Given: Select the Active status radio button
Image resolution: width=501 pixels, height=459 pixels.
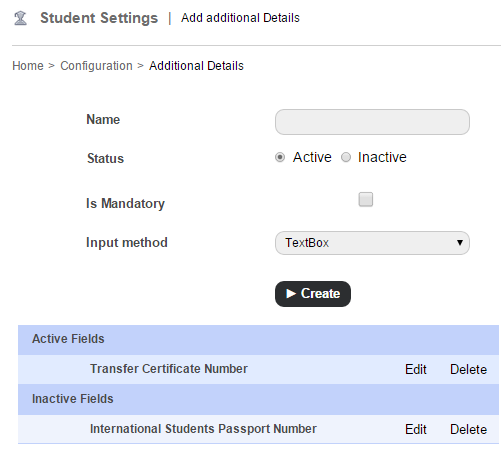Looking at the screenshot, I should coord(280,157).
